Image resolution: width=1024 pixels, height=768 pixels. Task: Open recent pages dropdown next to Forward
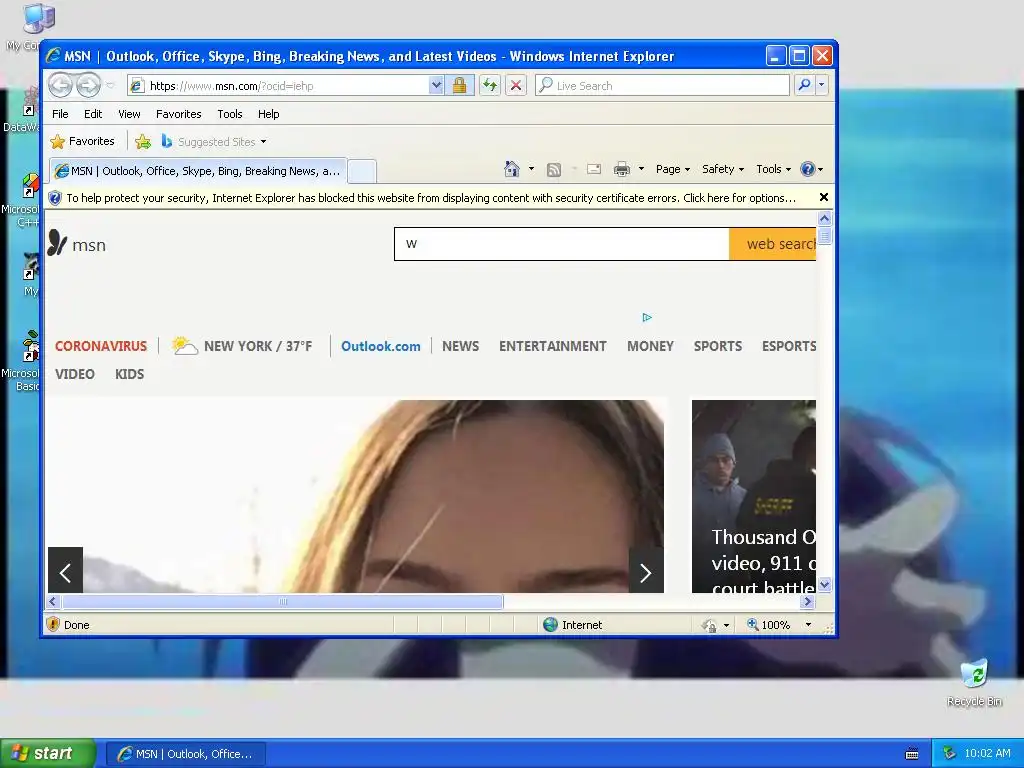(x=110, y=86)
